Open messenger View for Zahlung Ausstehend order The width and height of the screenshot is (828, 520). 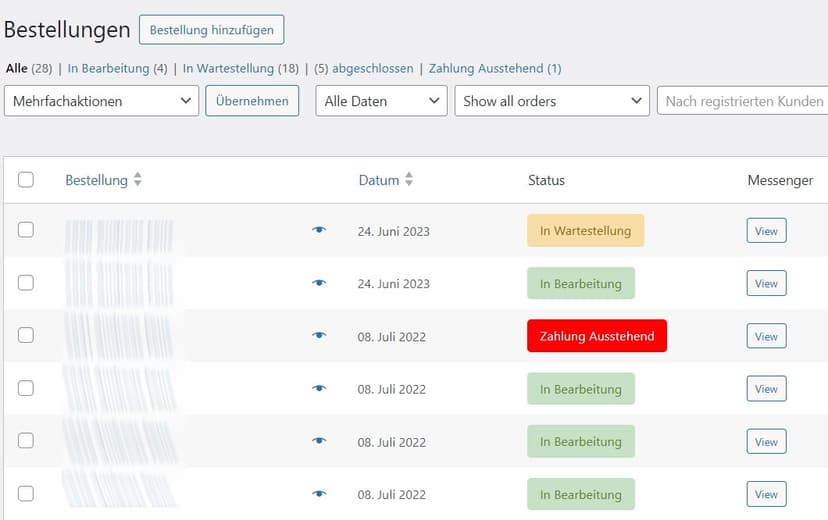click(x=766, y=336)
